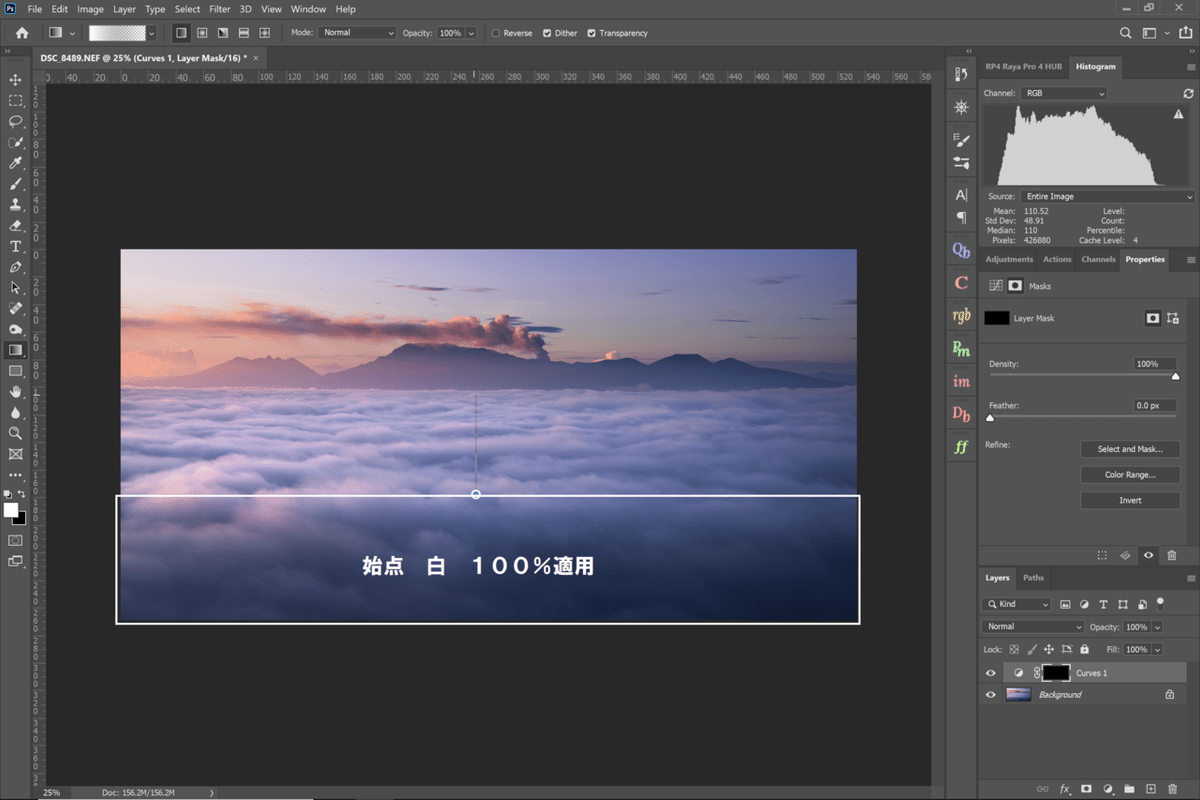Open the Layer menu
The image size is (1200, 800).
pos(124,9)
